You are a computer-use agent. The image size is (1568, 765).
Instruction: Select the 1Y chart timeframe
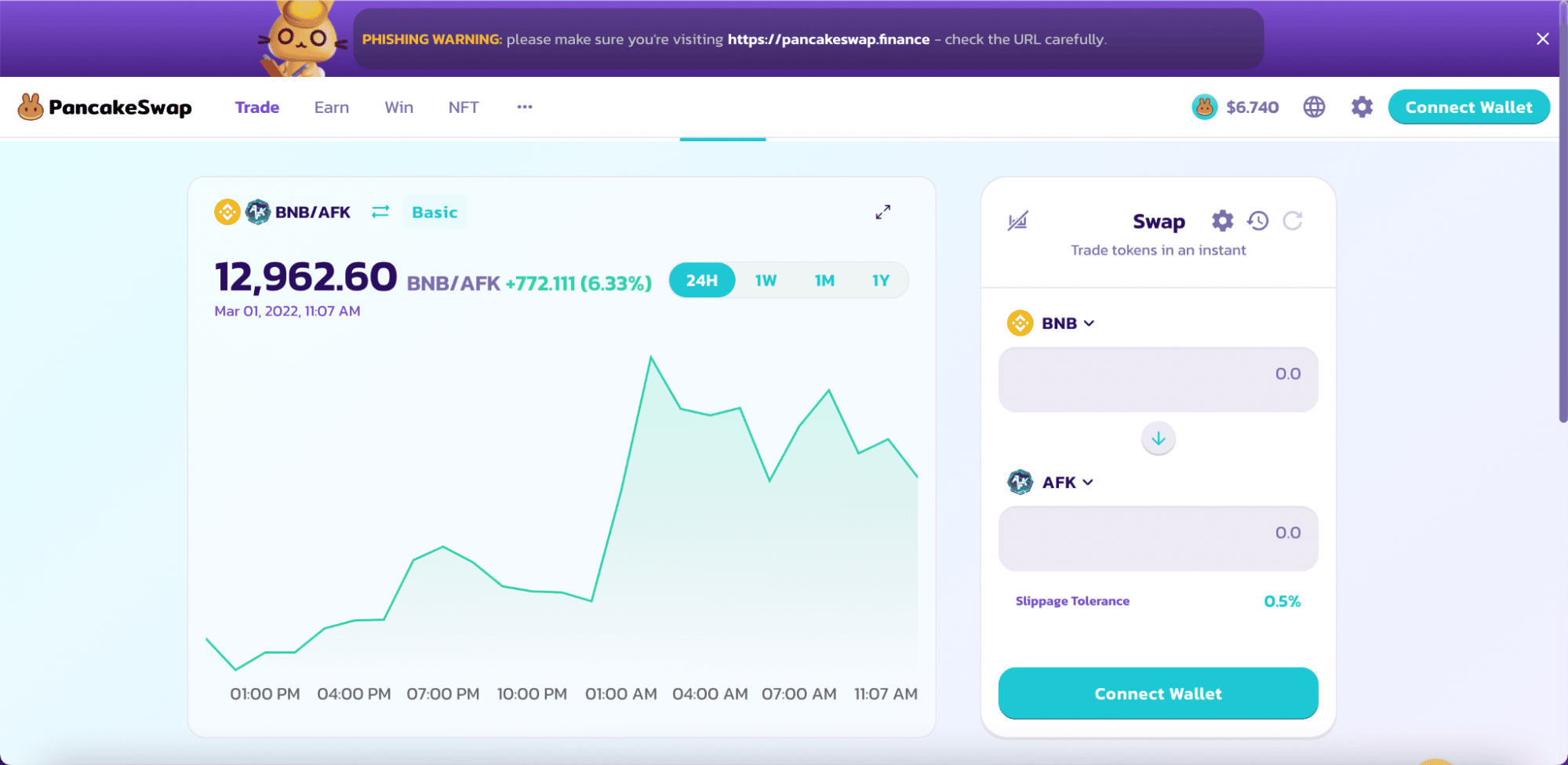(x=881, y=280)
